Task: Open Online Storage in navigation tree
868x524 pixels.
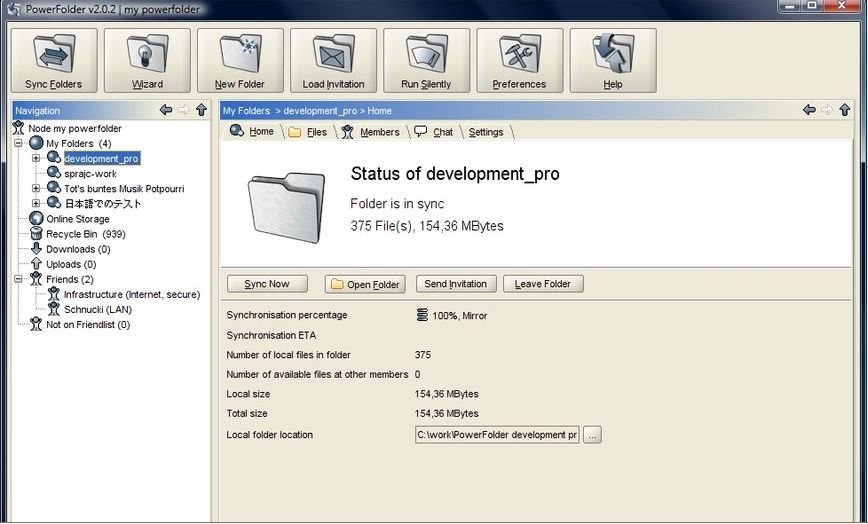Action: click(x=78, y=219)
